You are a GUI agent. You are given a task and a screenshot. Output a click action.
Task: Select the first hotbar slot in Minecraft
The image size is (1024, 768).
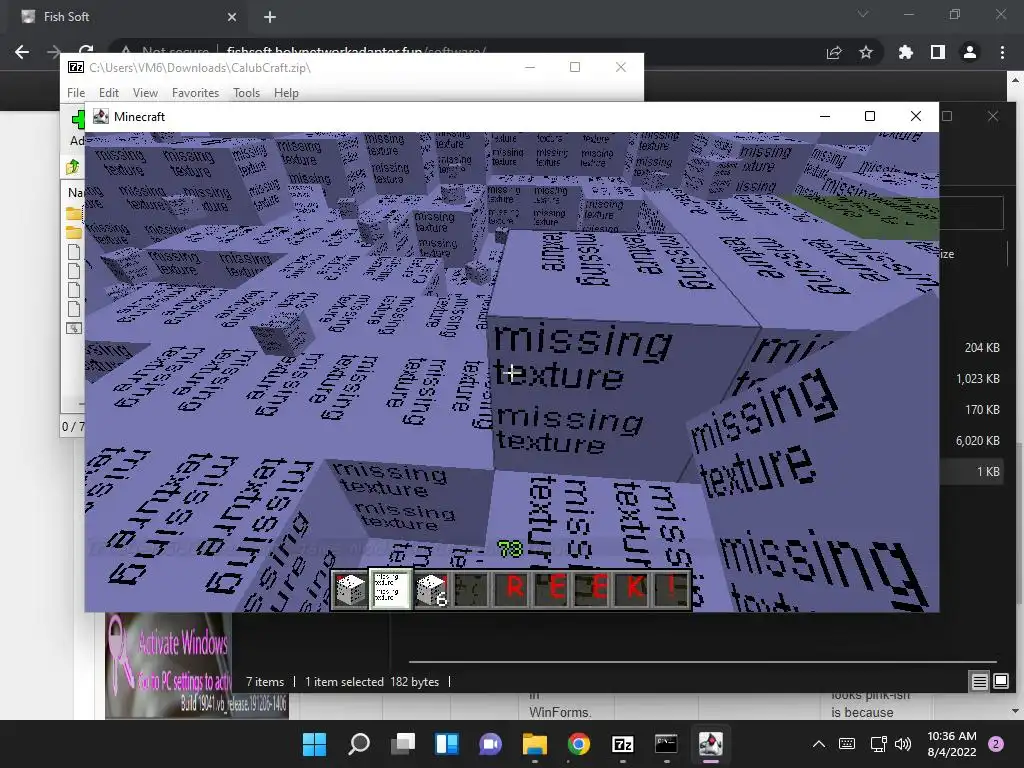[x=350, y=588]
